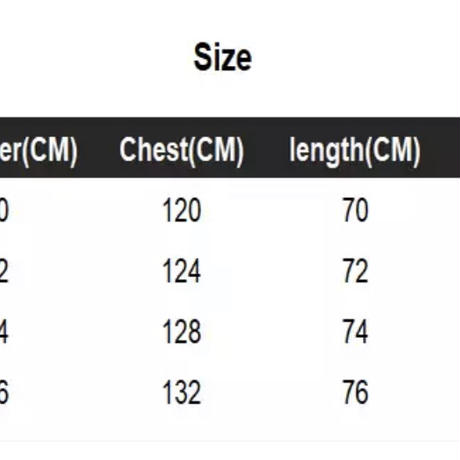This screenshot has width=460, height=460.
Task: Click the CM unit in length header
Action: click(393, 150)
